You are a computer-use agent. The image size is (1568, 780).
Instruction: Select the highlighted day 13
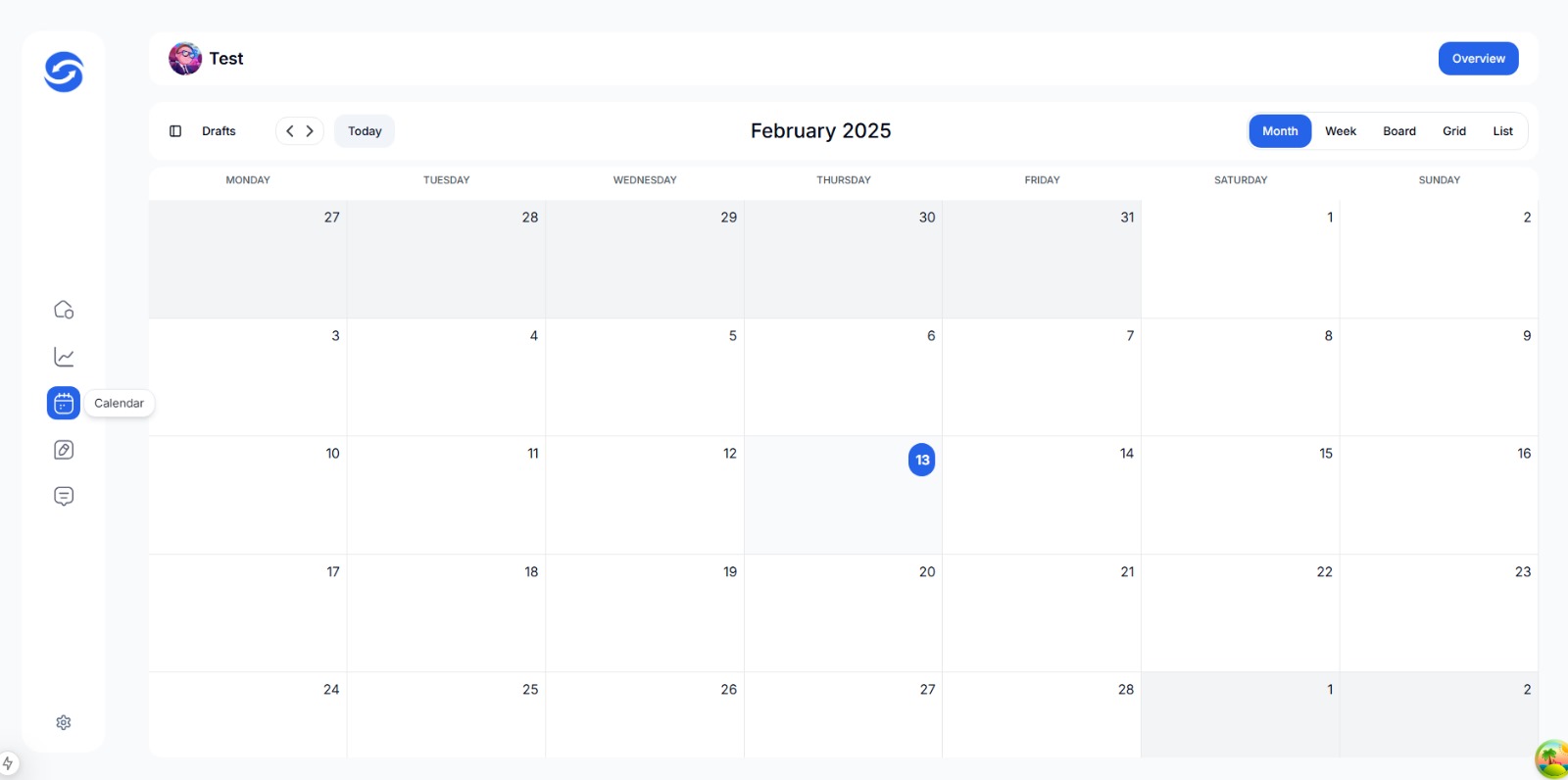click(x=922, y=460)
